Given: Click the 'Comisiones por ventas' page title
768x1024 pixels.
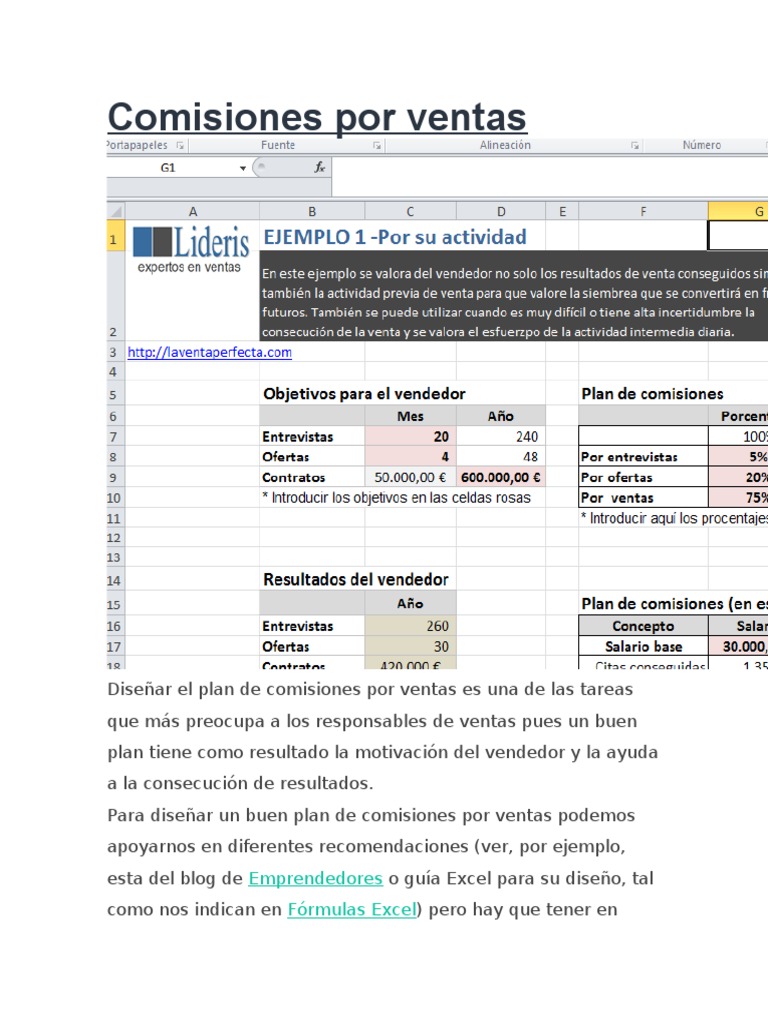Looking at the screenshot, I should [317, 118].
